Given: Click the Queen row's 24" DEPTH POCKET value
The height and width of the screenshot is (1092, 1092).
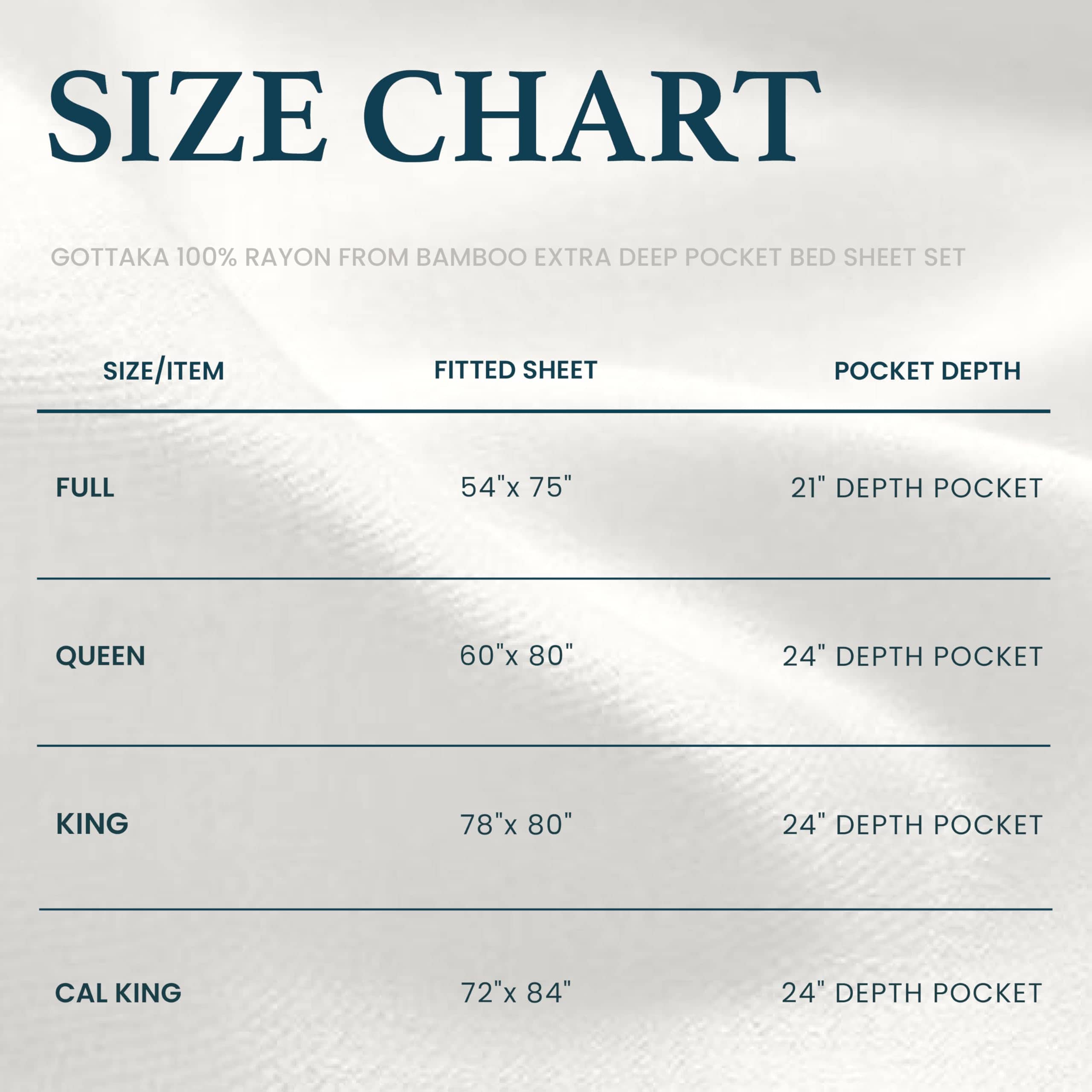Looking at the screenshot, I should pyautogui.click(x=912, y=657).
